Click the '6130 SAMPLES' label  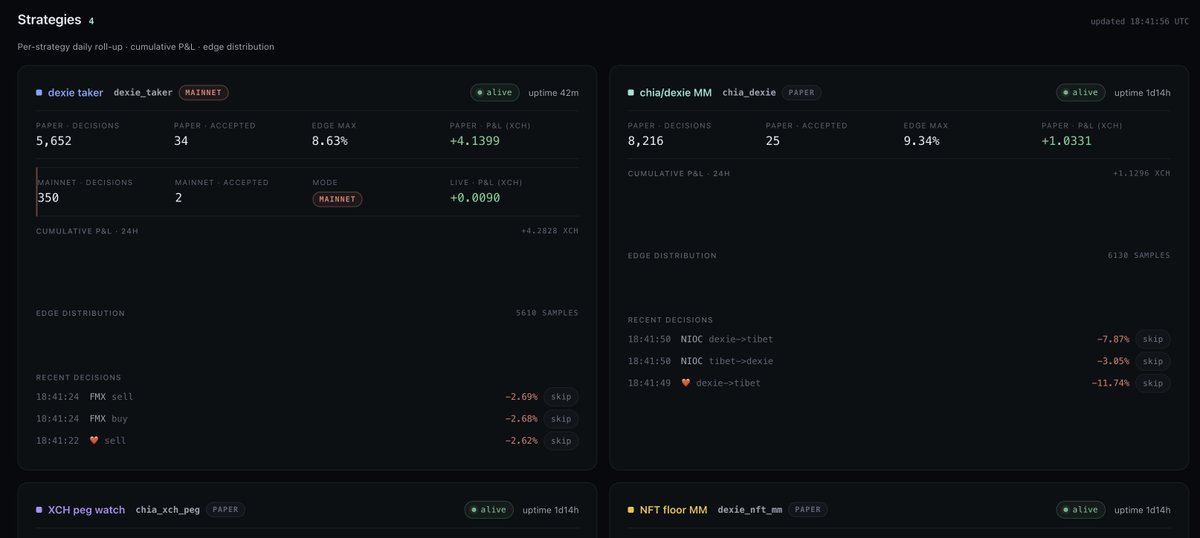click(x=1139, y=255)
